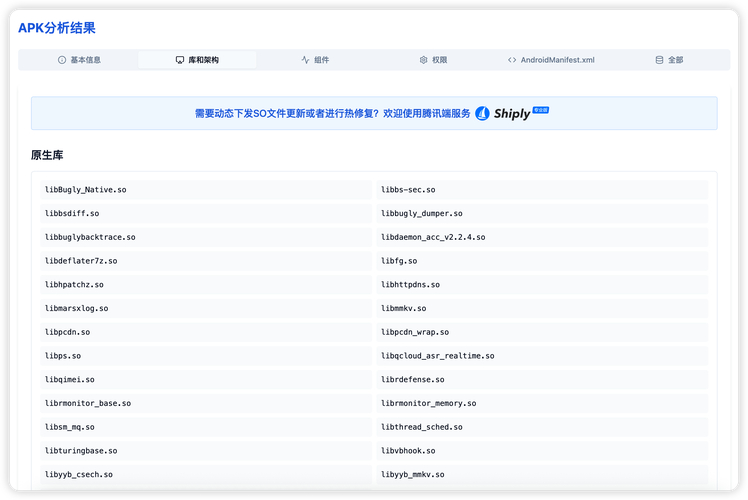The image size is (748, 500).
Task: Click the libdaemon_acc_v2.2.4.so entry
Action: [x=433, y=237]
